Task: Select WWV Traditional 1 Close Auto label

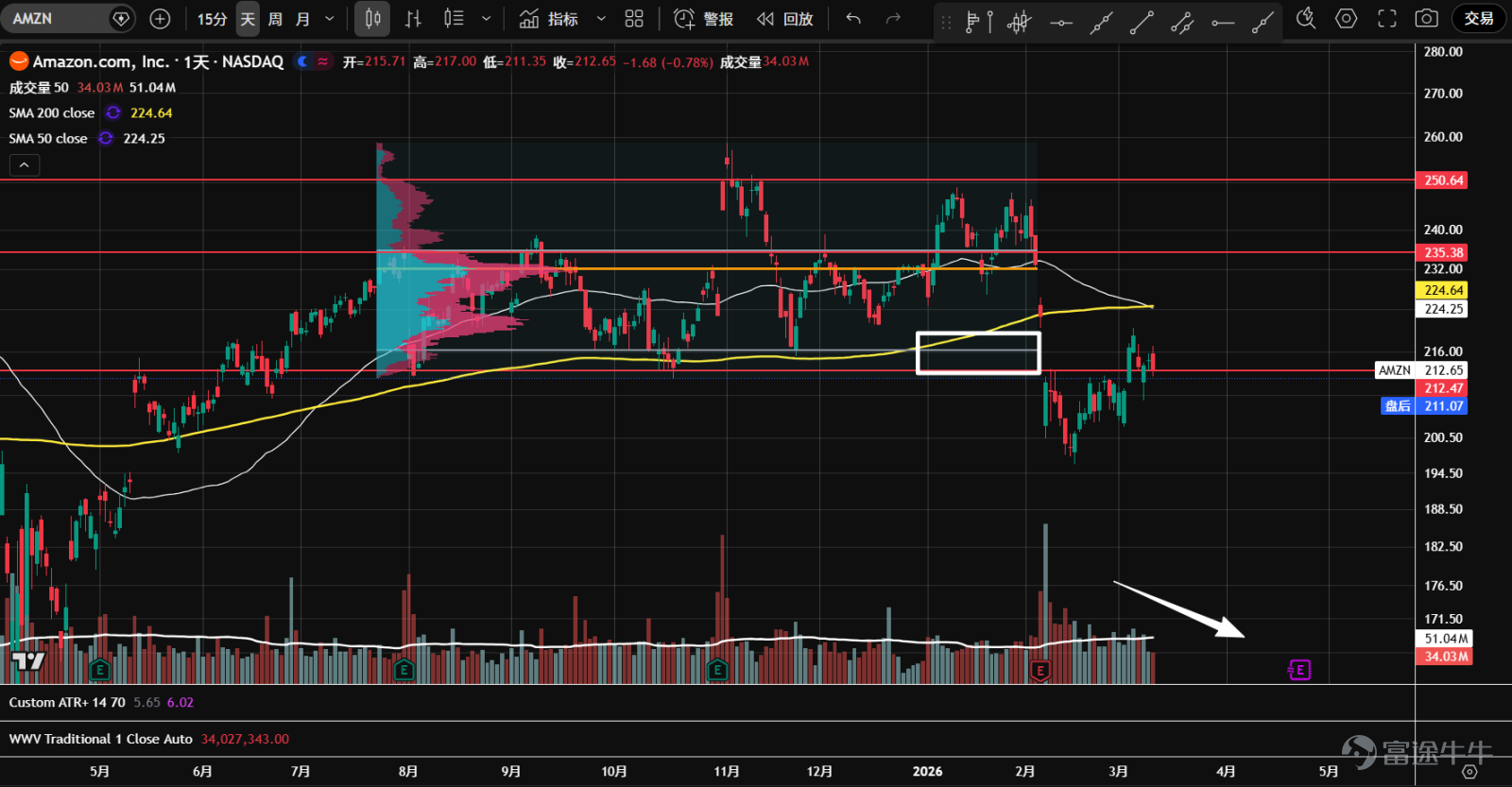Action: coord(101,739)
